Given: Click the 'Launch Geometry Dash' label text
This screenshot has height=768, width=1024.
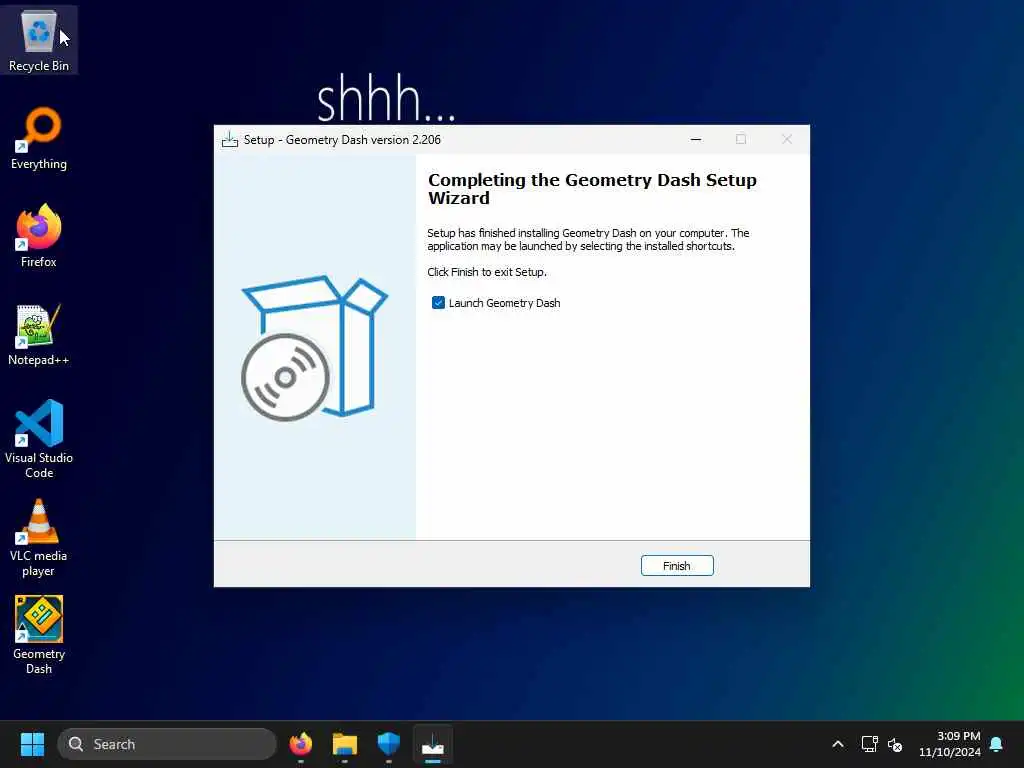Looking at the screenshot, I should 504,303.
